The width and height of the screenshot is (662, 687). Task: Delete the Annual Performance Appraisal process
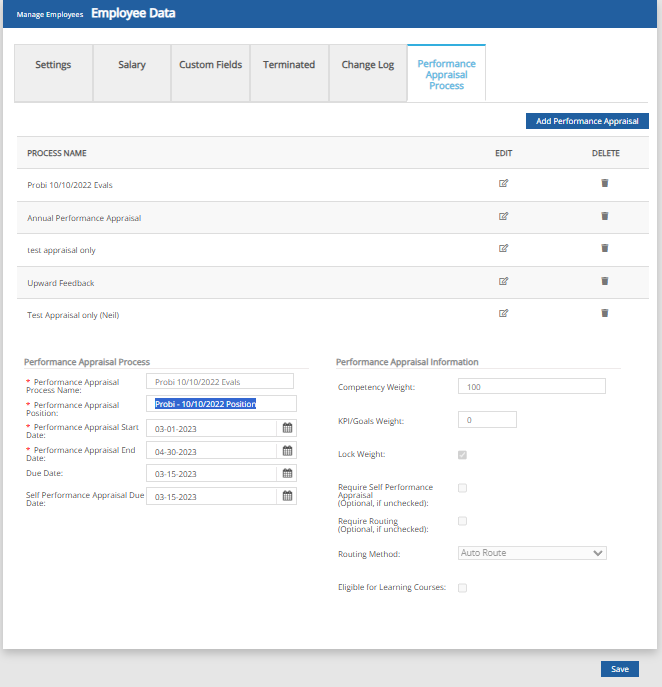pos(604,216)
